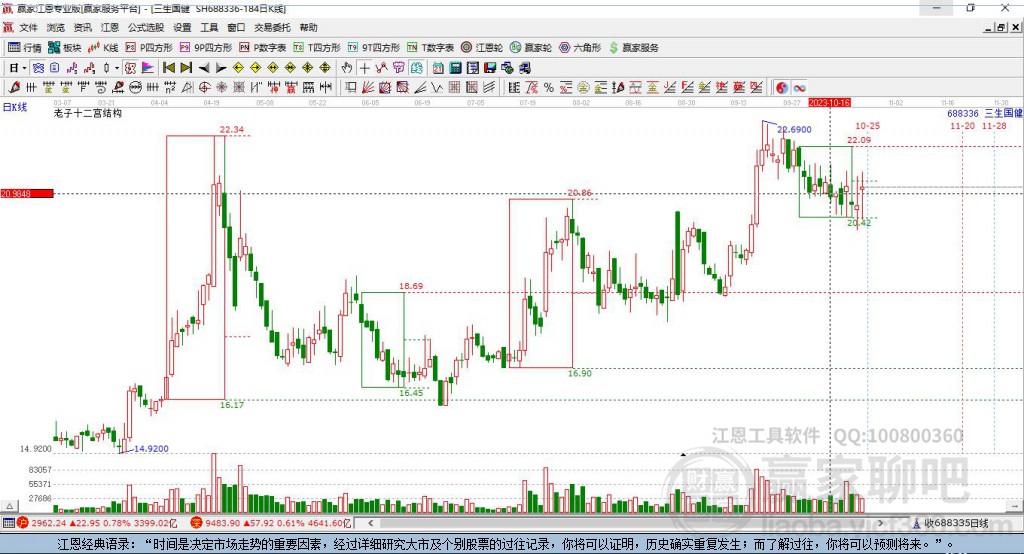1024x554 pixels.
Task: Select the red pencil draw tool
Action: (13, 88)
